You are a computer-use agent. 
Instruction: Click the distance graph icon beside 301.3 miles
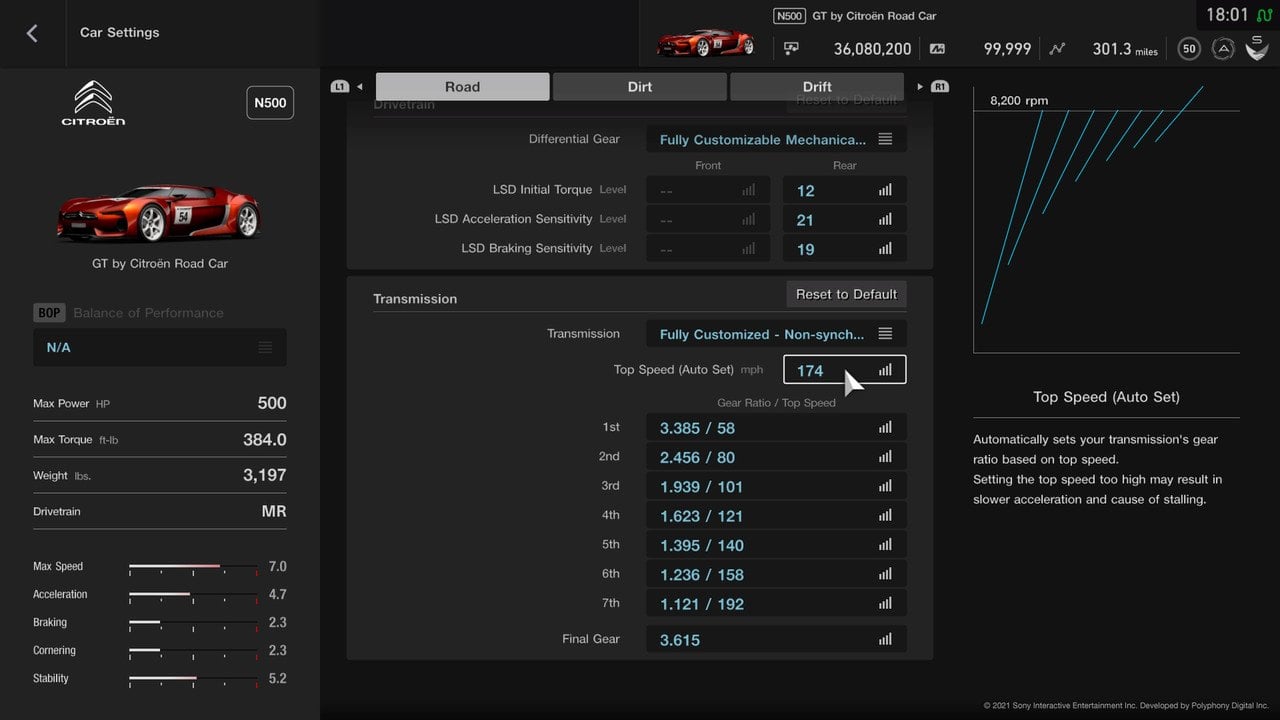[x=1057, y=48]
